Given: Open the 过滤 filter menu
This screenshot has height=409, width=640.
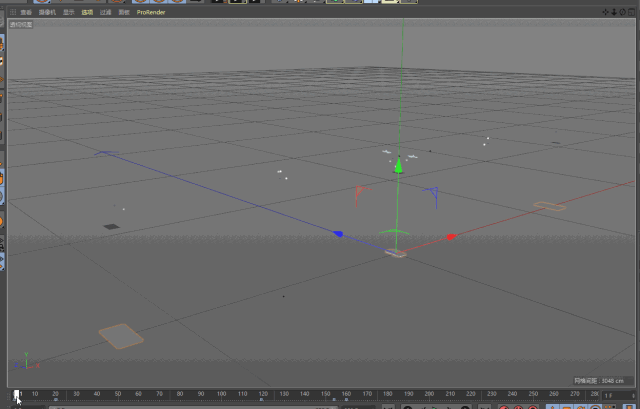Looking at the screenshot, I should 105,12.
